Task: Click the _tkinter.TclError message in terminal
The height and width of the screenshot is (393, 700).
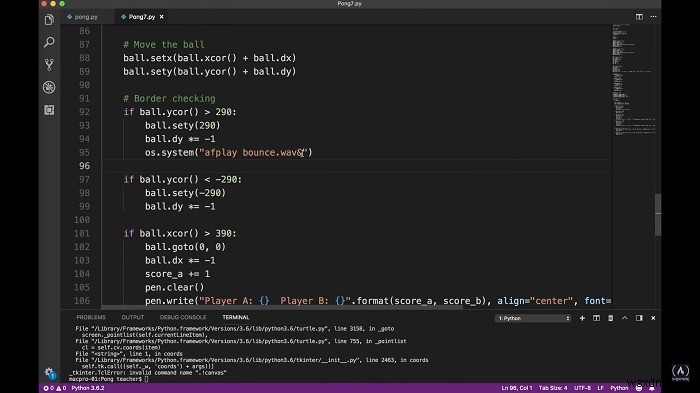Action: click(x=147, y=372)
